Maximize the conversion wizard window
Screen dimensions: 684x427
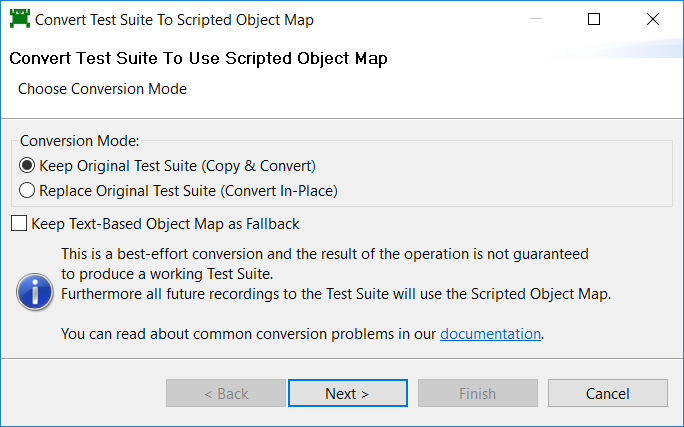(x=594, y=19)
